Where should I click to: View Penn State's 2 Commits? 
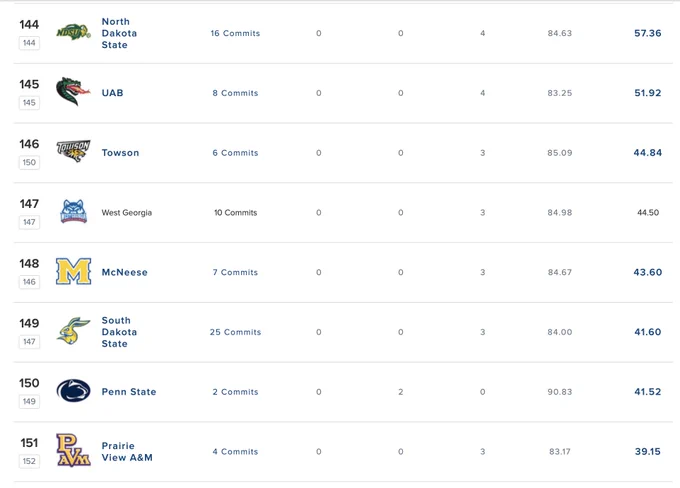[235, 392]
